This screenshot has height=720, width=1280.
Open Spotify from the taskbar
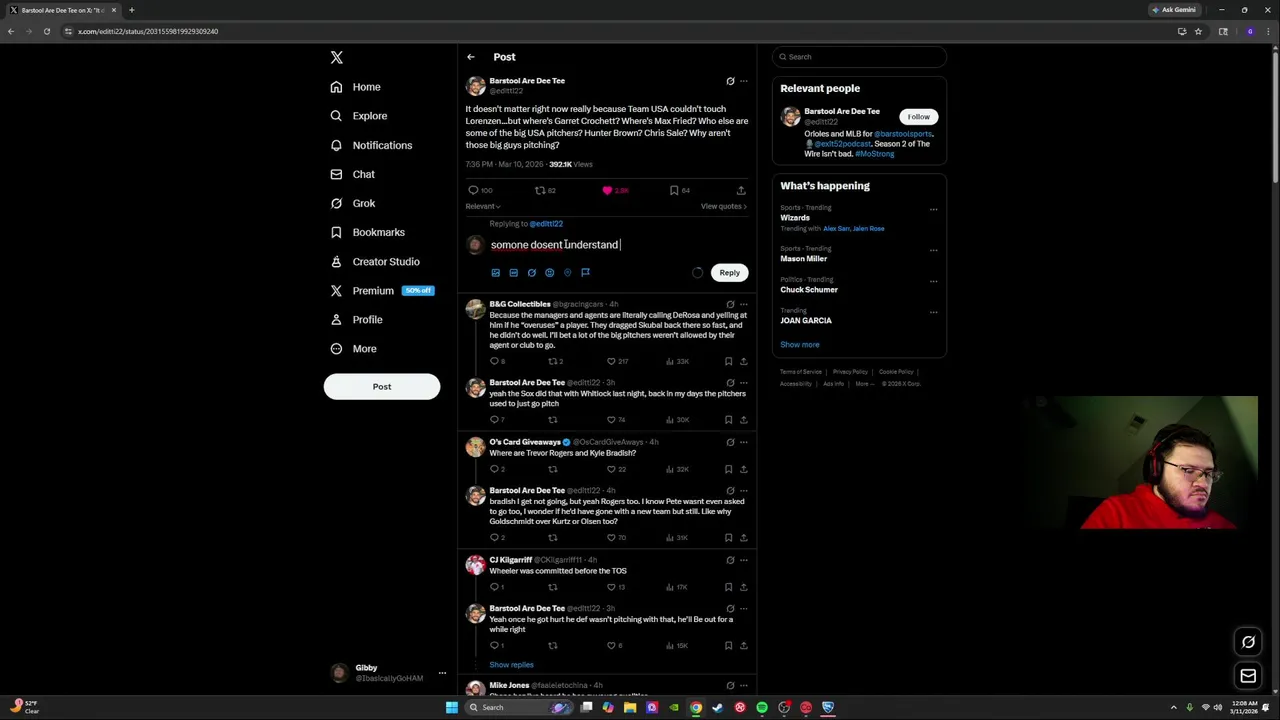pyautogui.click(x=762, y=707)
